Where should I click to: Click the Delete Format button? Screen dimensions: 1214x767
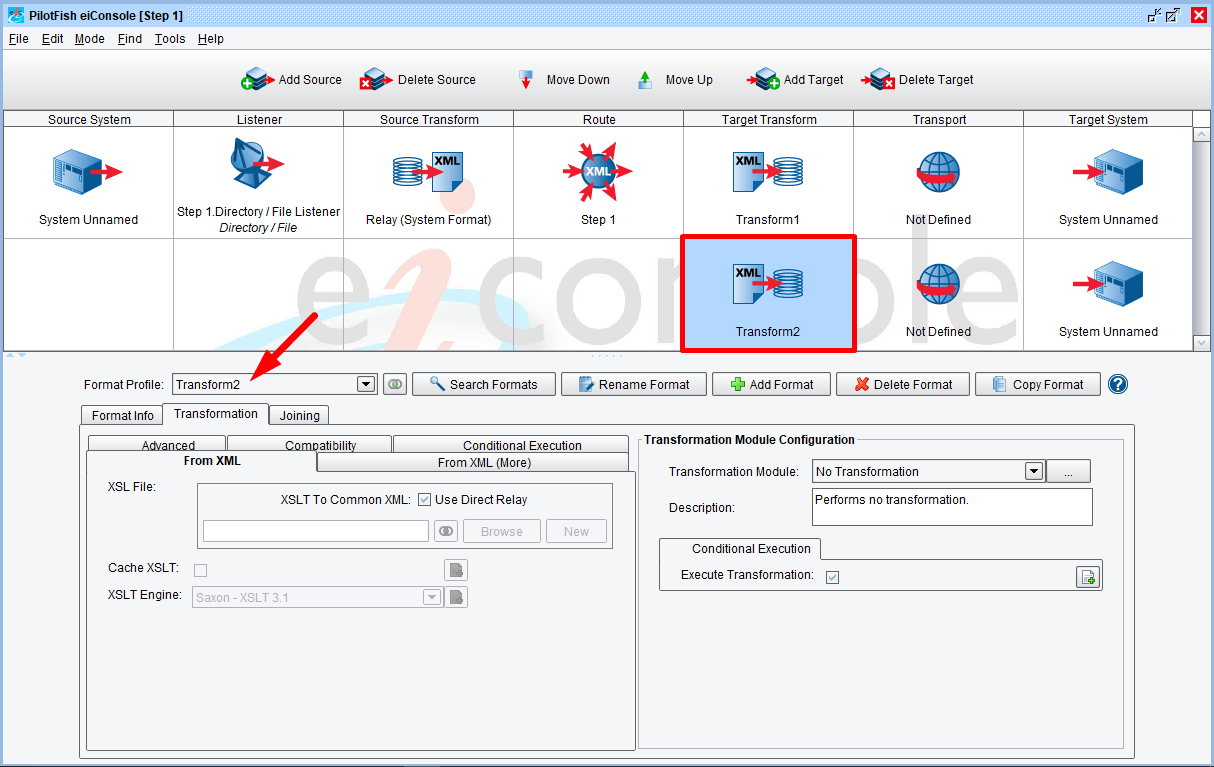point(903,384)
